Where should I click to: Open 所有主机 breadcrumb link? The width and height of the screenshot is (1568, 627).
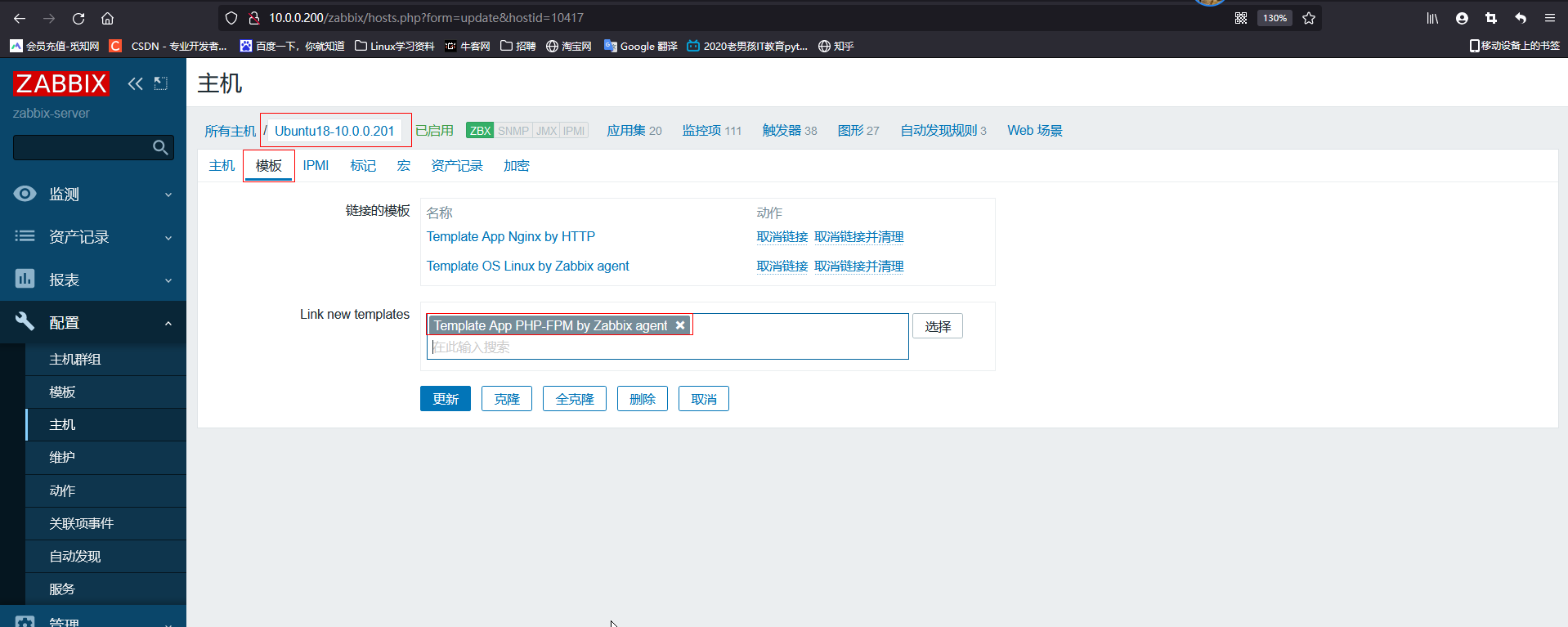point(231,131)
